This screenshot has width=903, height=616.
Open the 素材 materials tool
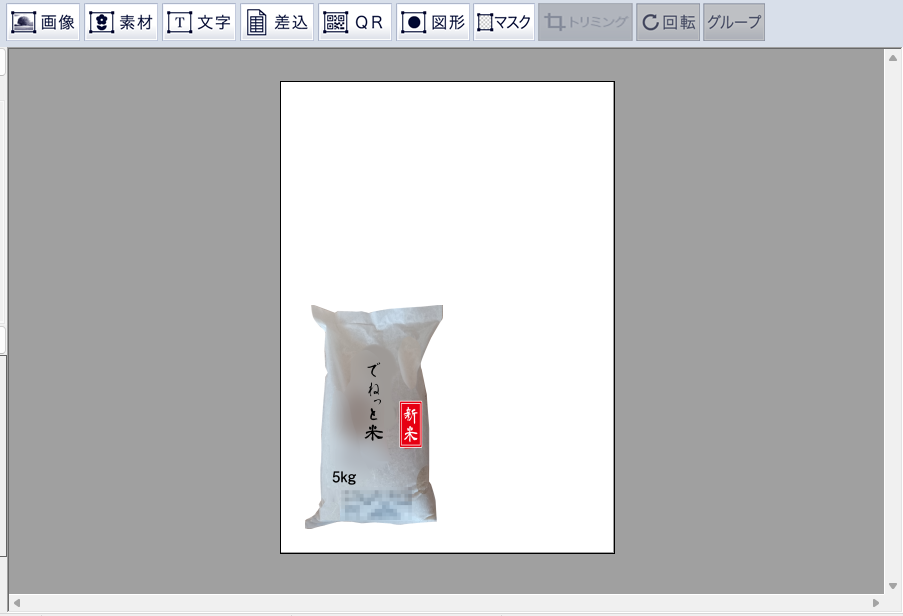point(121,22)
